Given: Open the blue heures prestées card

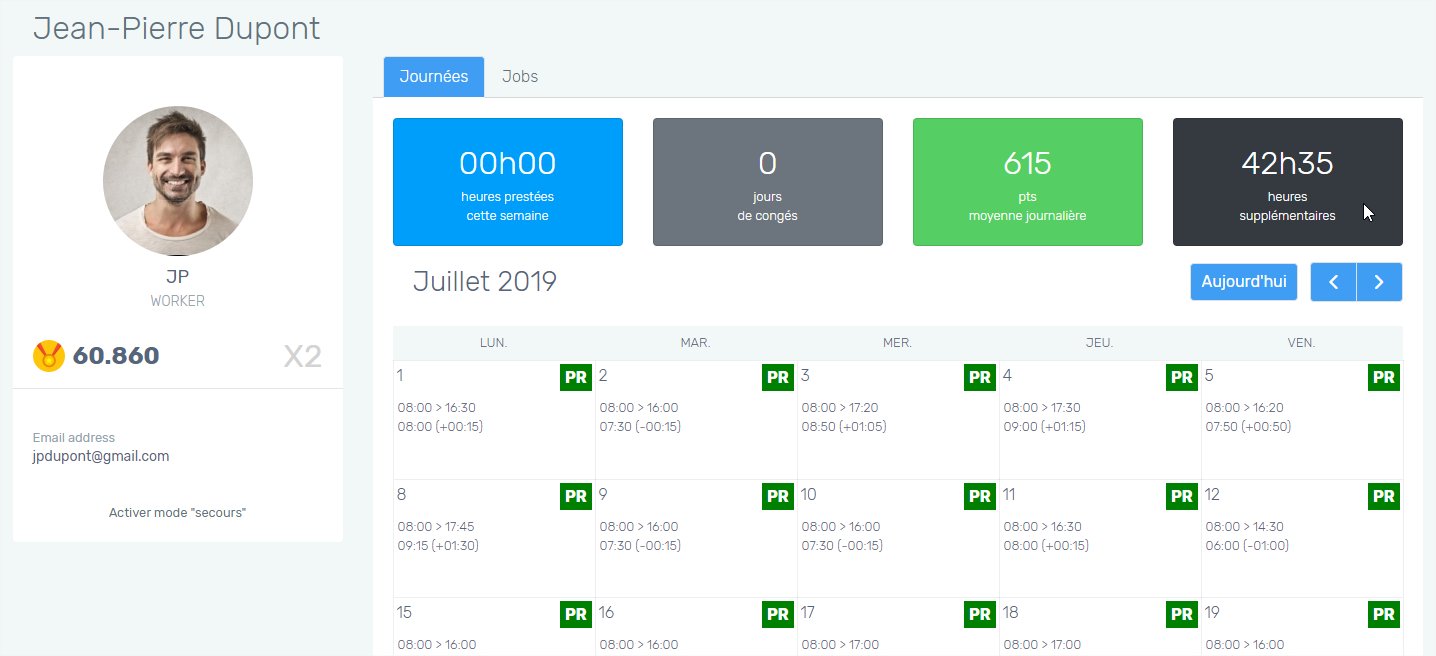Looking at the screenshot, I should (x=508, y=182).
